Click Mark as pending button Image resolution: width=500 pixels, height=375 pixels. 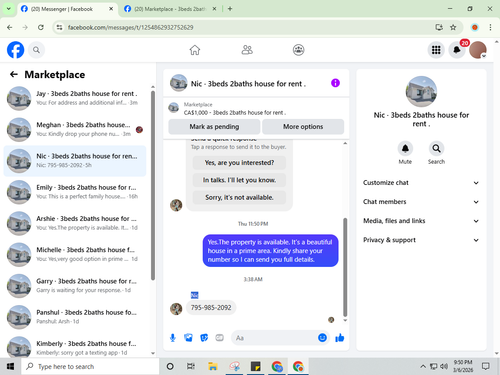[x=214, y=127]
